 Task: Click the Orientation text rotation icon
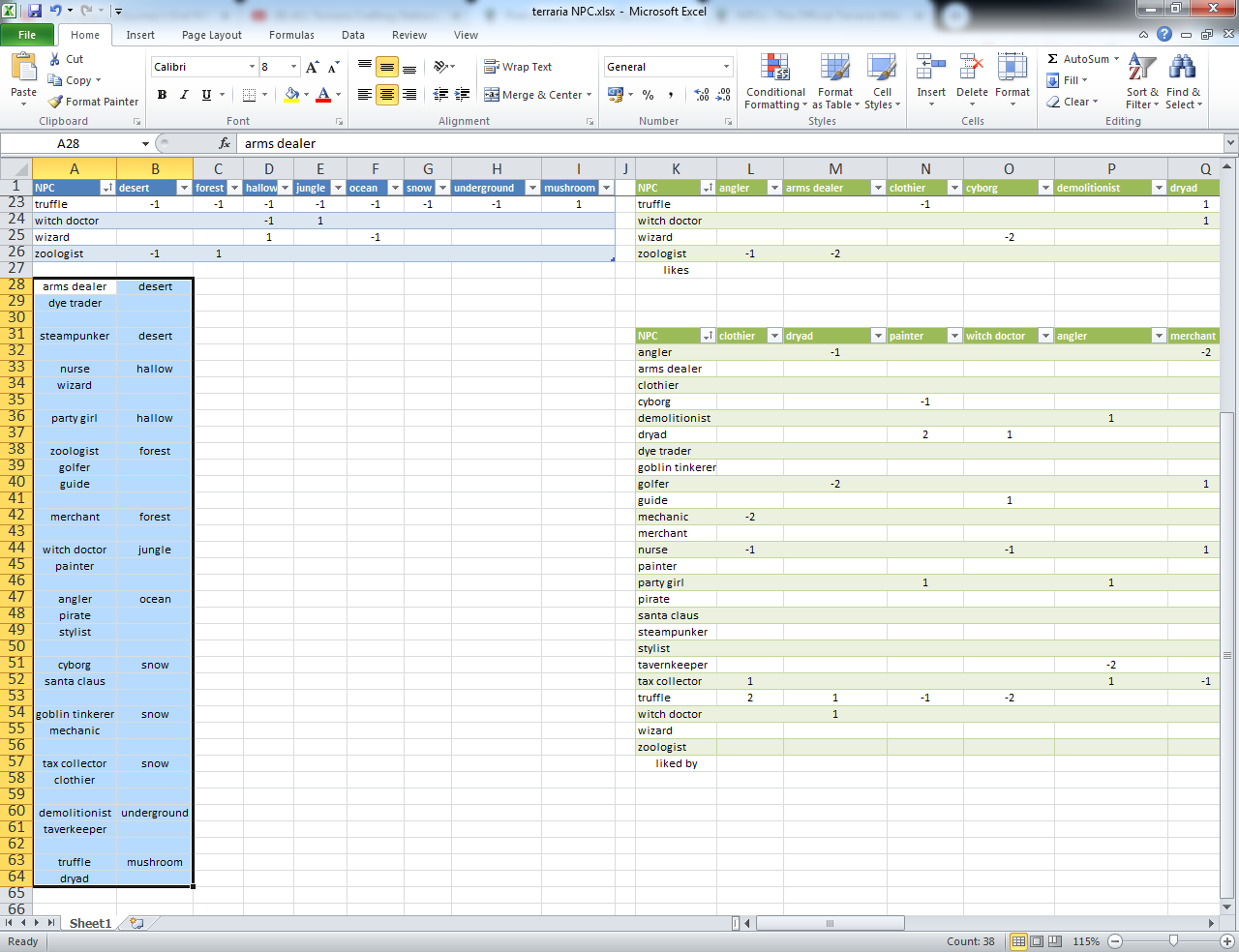point(440,67)
